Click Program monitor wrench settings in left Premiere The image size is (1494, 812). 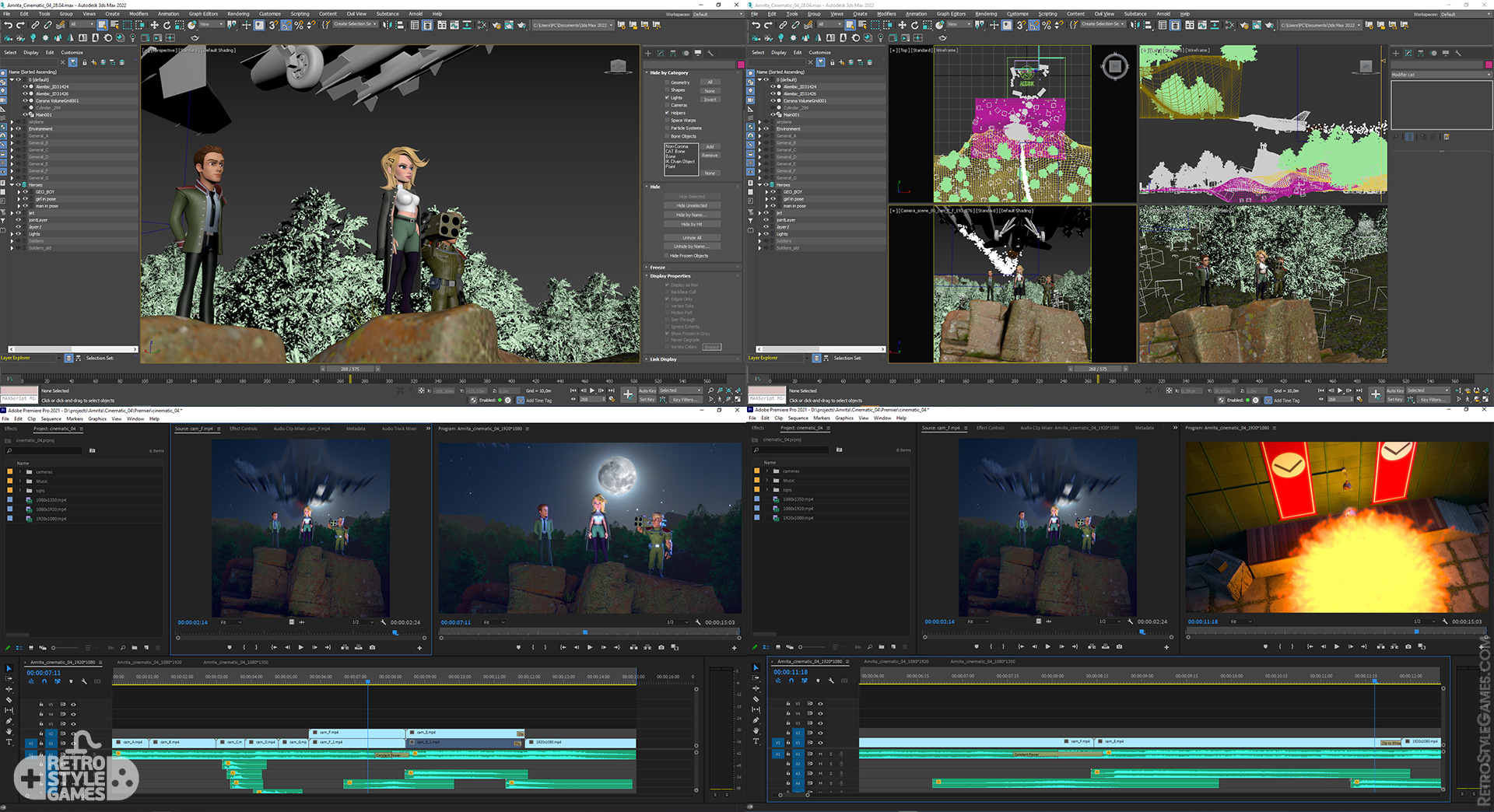pos(698,622)
